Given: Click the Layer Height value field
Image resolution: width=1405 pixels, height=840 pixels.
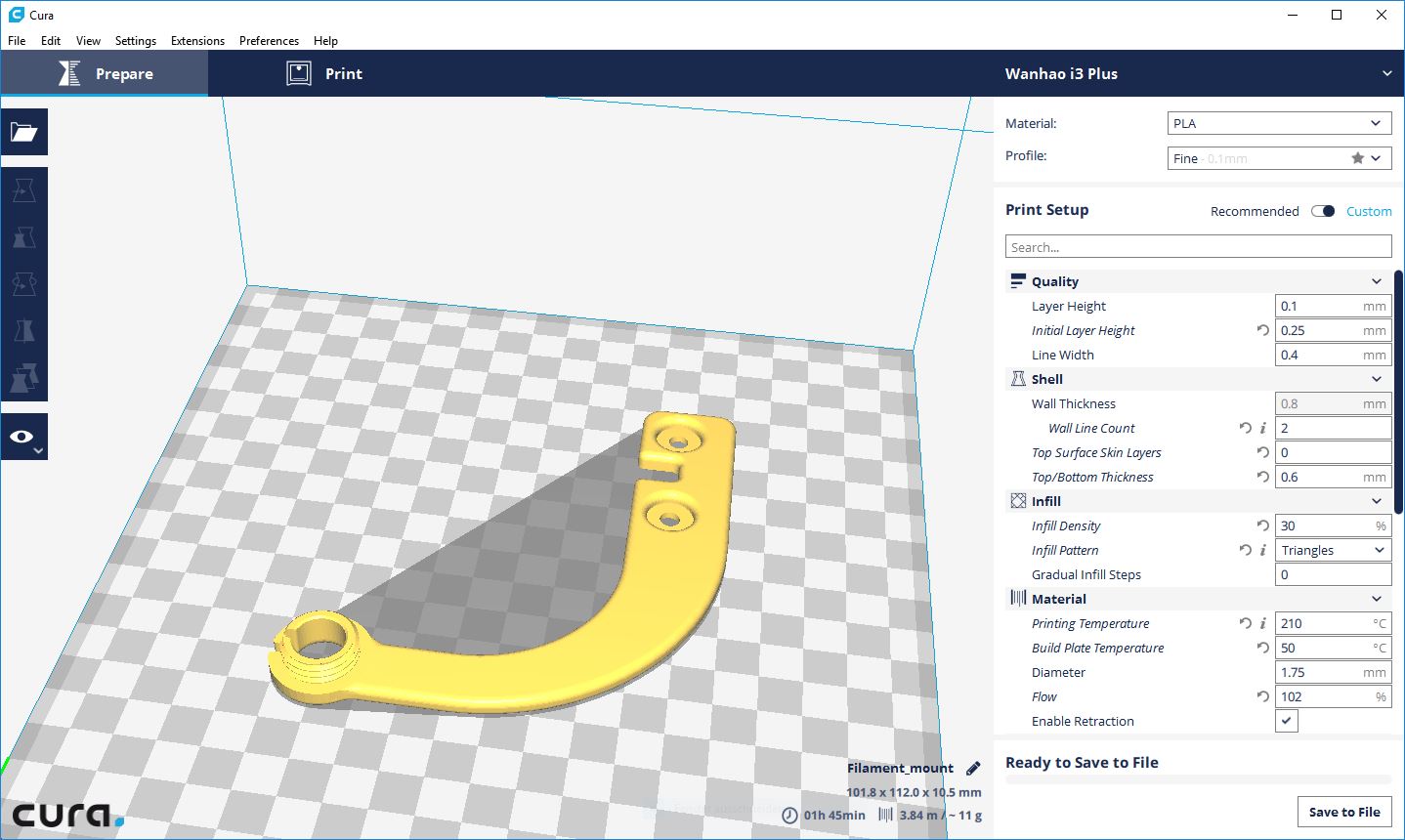Looking at the screenshot, I should click(x=1334, y=306).
